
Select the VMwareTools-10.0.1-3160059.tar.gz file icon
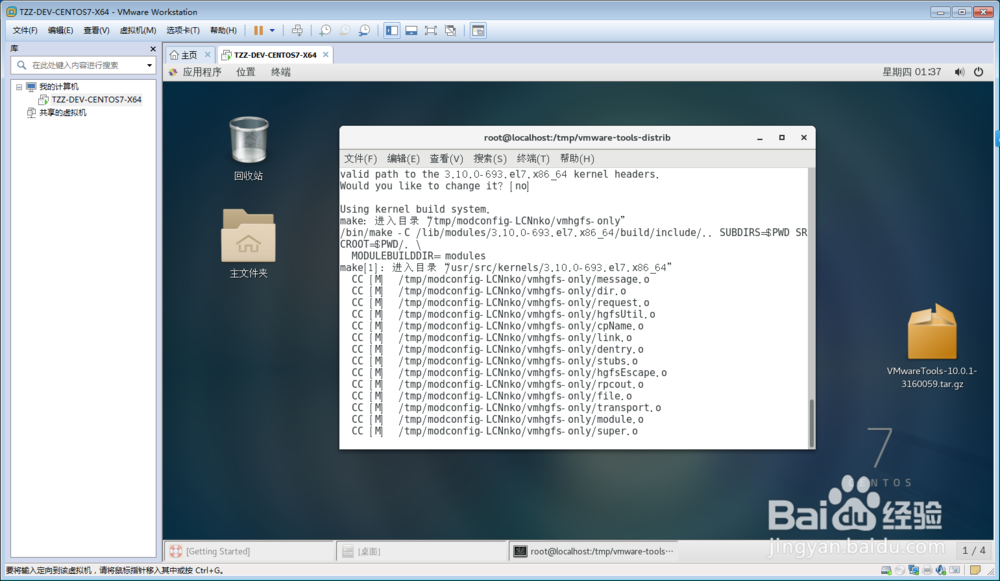(x=932, y=346)
